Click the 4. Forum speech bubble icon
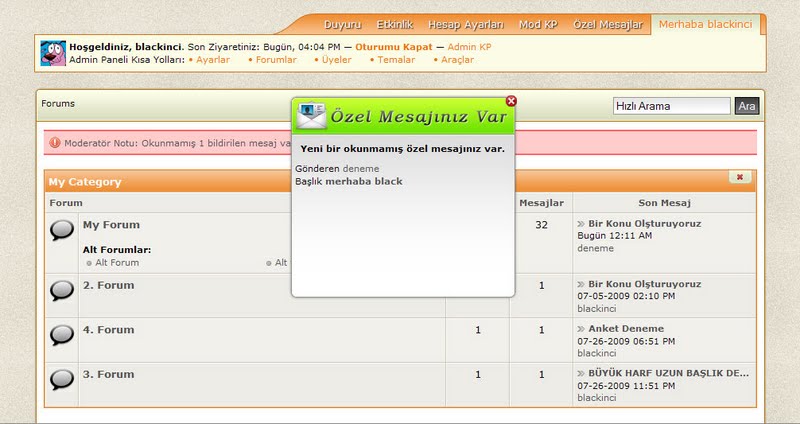The height and width of the screenshot is (424, 800). coord(62,335)
